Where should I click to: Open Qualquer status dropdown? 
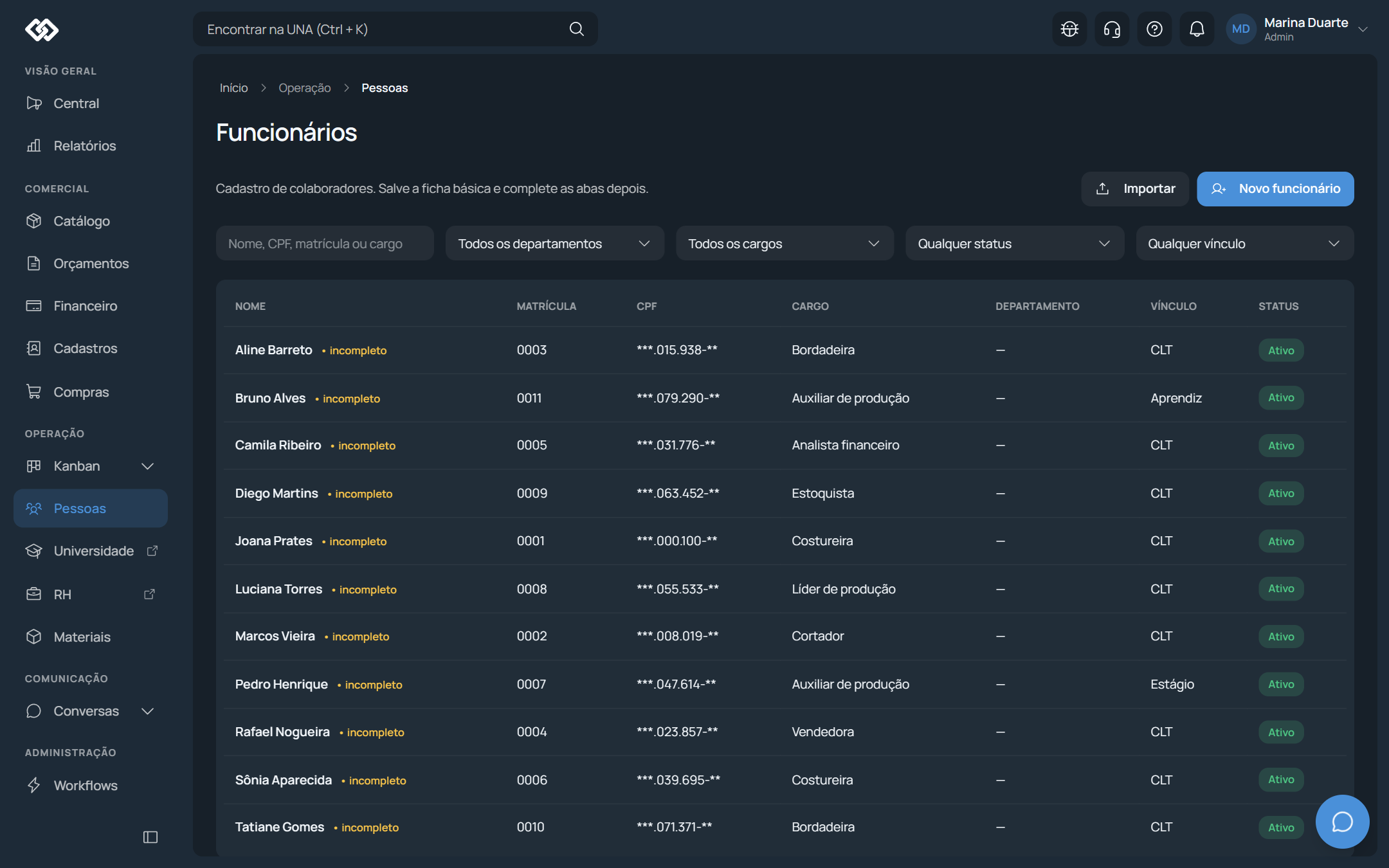(x=1014, y=243)
